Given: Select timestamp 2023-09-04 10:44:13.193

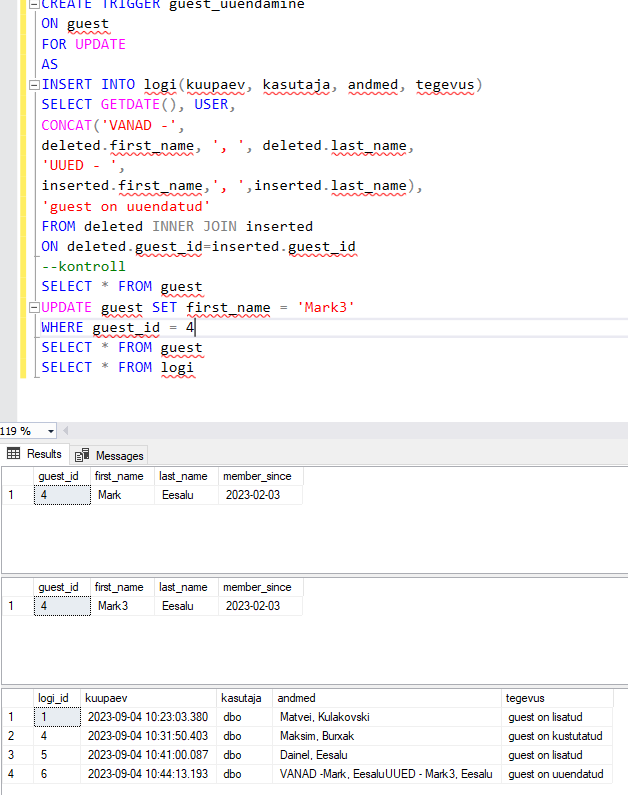Looking at the screenshot, I should (149, 774).
